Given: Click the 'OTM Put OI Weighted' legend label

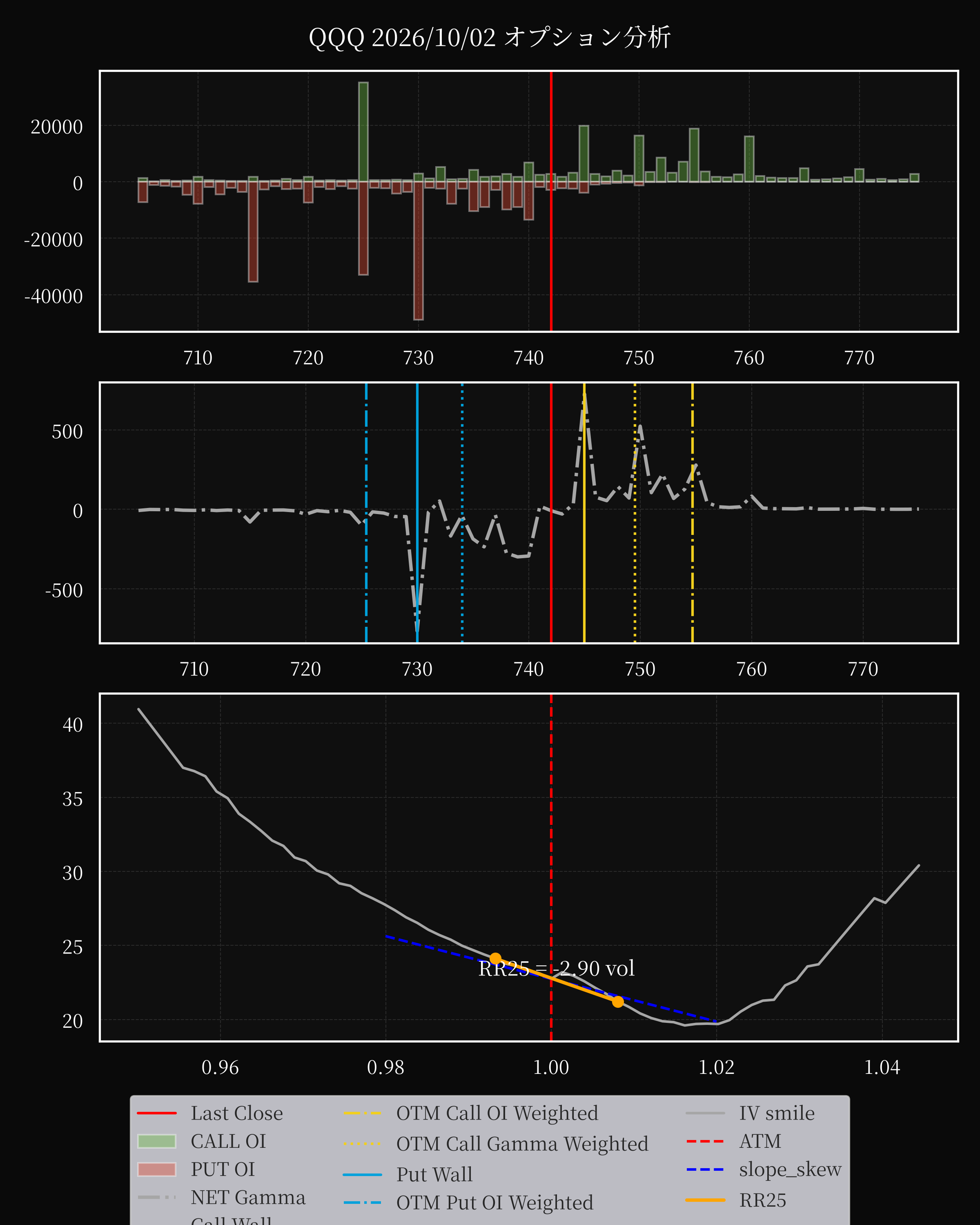Looking at the screenshot, I should [x=495, y=1203].
